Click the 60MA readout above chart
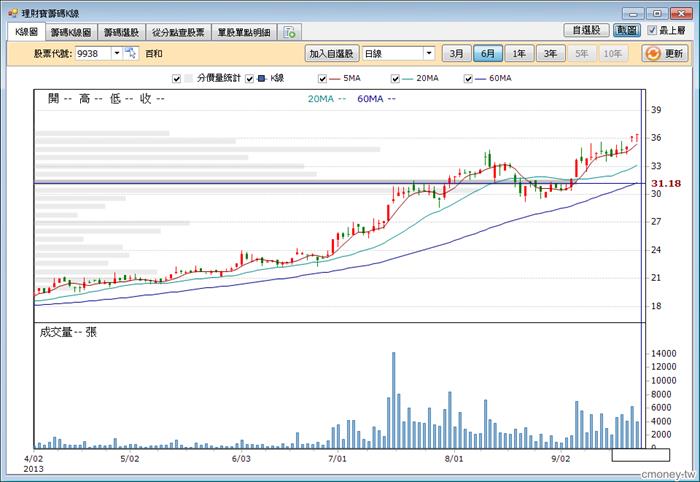The image size is (700, 482). pos(376,99)
